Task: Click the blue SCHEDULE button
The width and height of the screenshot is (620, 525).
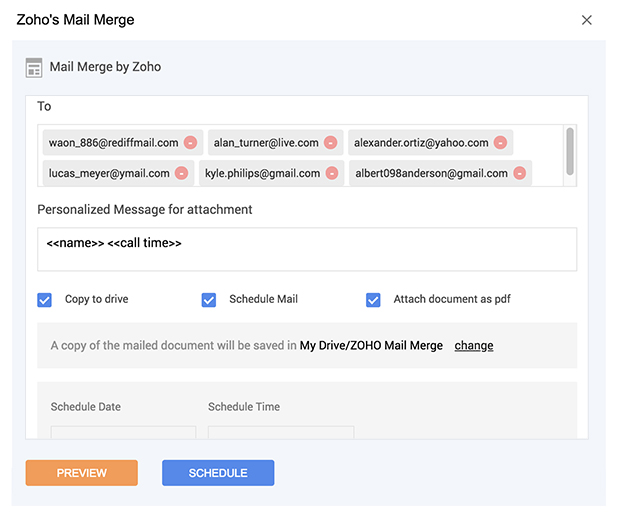Action: (218, 473)
